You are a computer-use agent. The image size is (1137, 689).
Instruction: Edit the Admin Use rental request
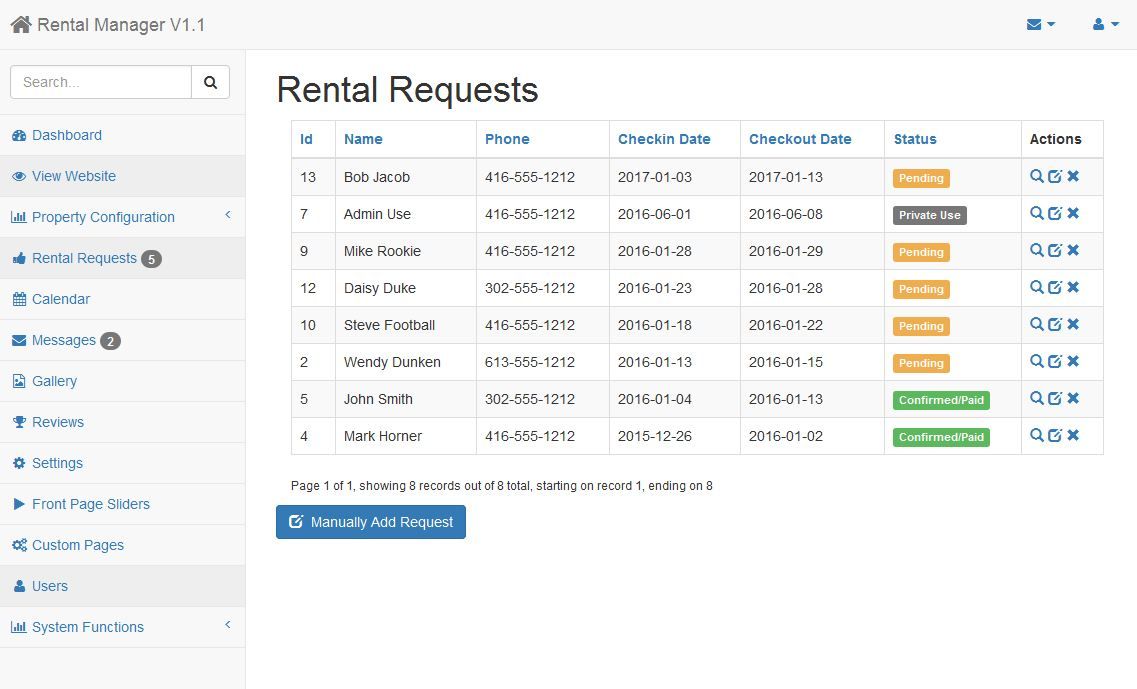tap(1055, 213)
